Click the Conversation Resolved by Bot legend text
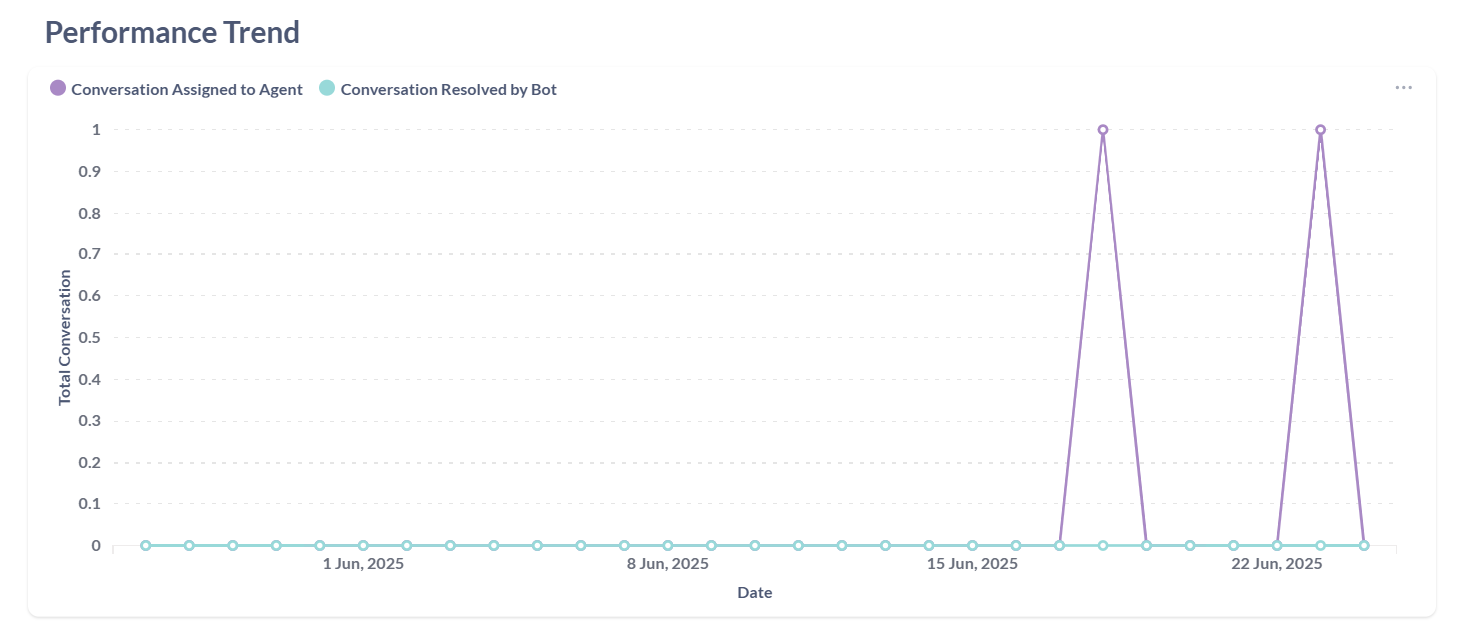The image size is (1458, 640). click(448, 88)
